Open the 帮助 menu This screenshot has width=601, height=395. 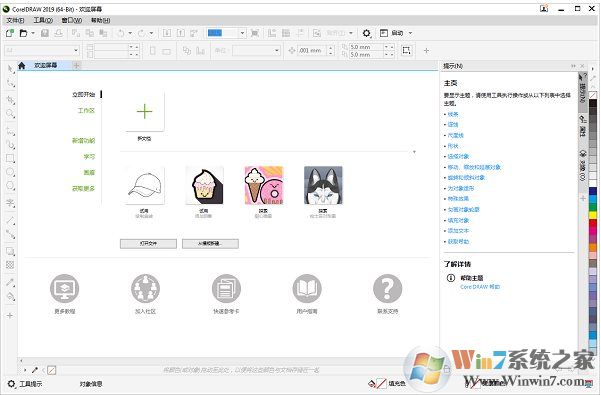click(100, 20)
